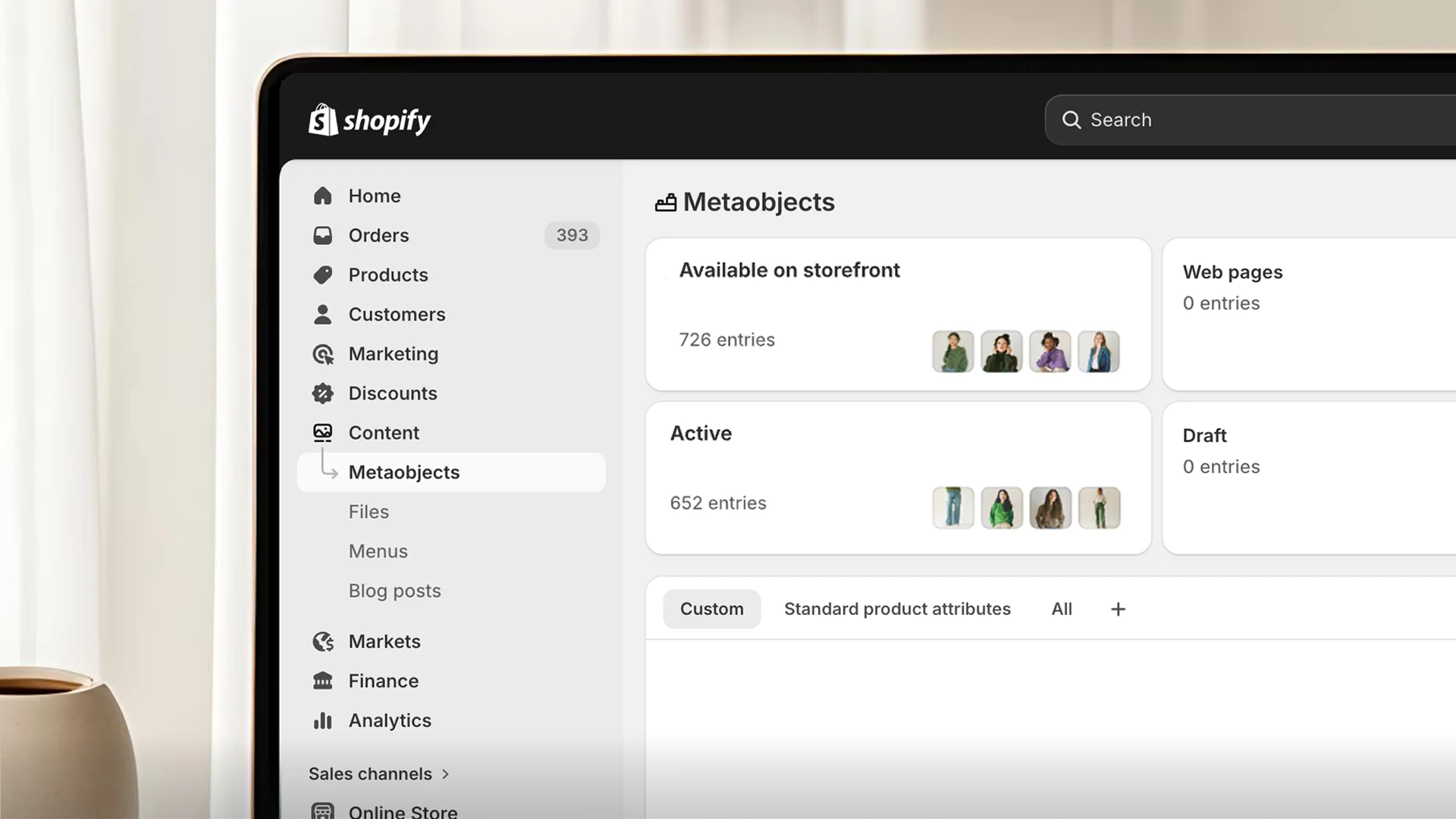Image resolution: width=1456 pixels, height=819 pixels.
Task: Expand Sales channels chevron
Action: 446,774
